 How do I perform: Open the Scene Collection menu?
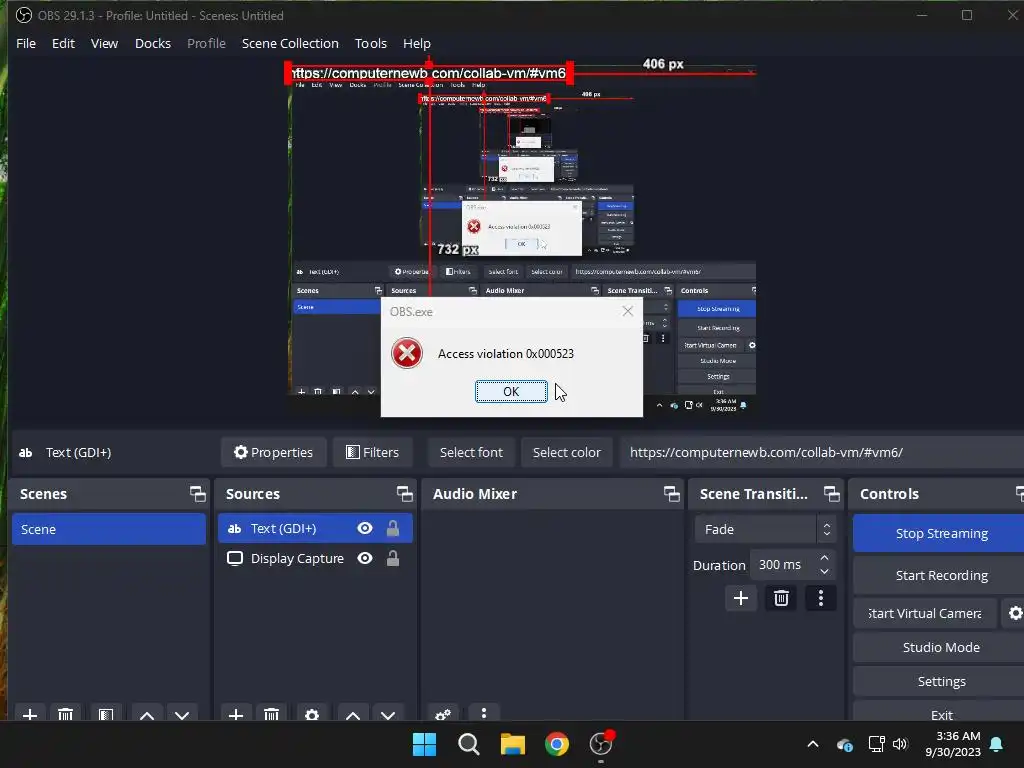[x=290, y=43]
